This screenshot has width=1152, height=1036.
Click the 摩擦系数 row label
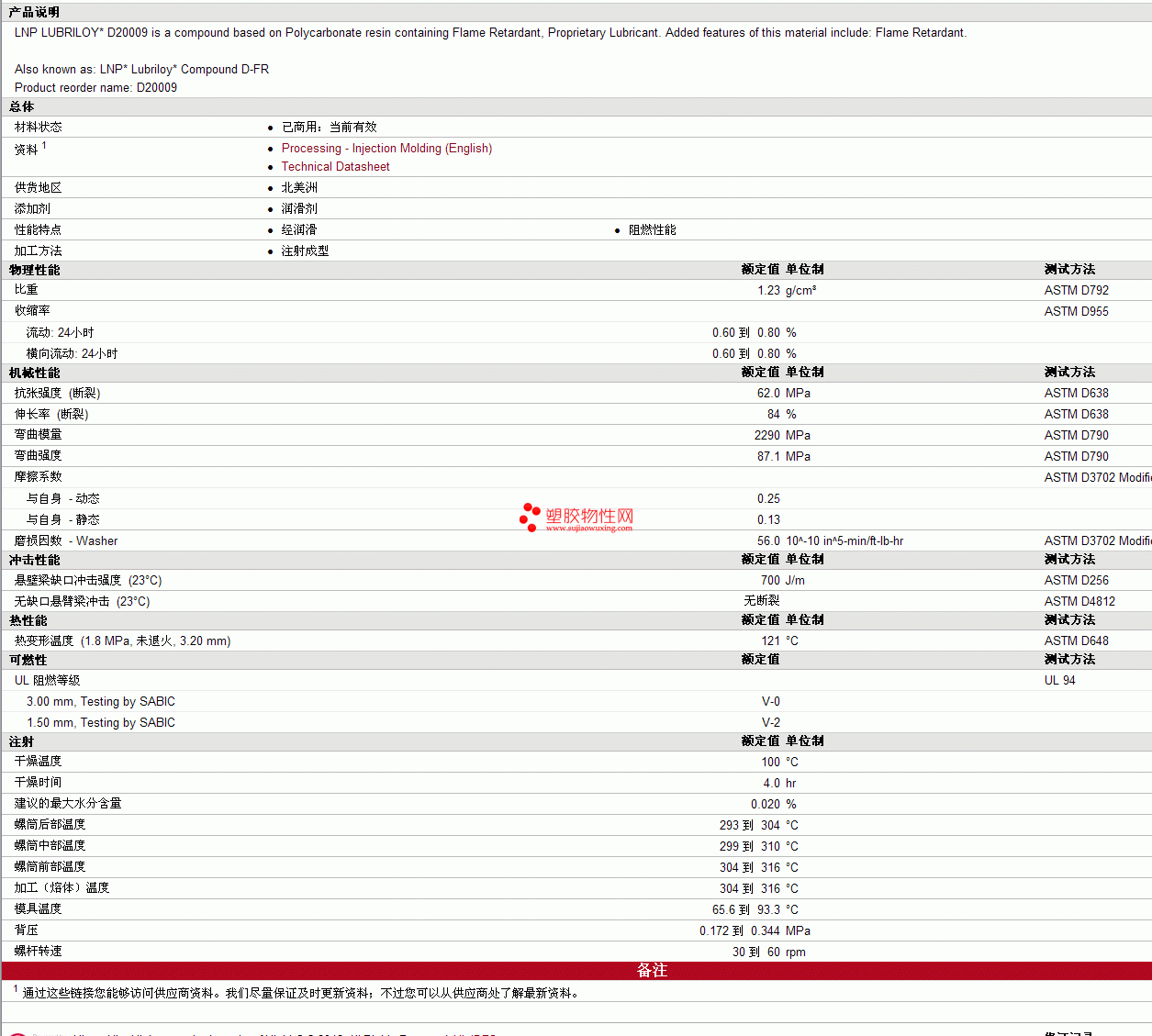(39, 477)
